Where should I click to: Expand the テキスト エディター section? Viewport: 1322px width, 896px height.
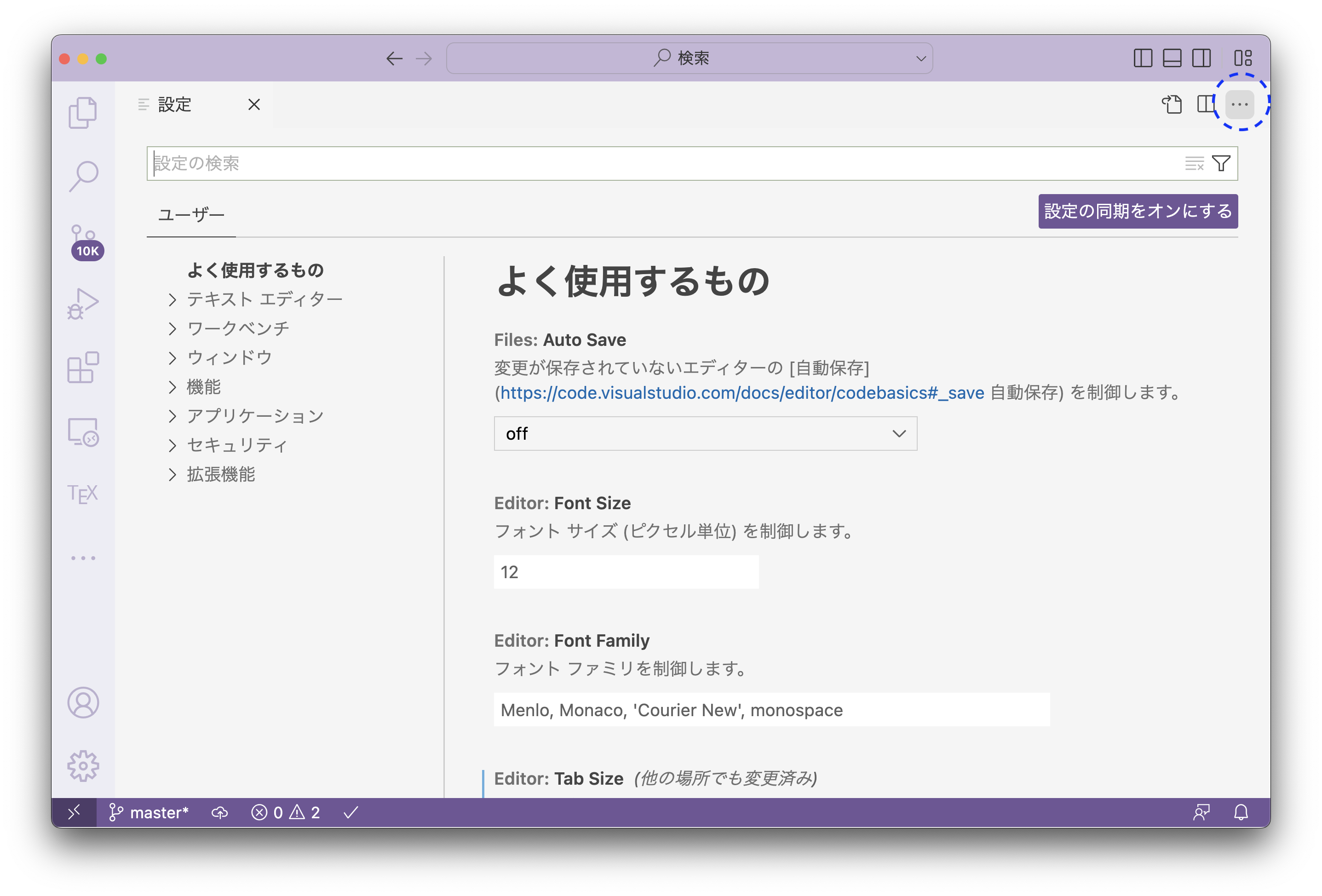[x=264, y=299]
